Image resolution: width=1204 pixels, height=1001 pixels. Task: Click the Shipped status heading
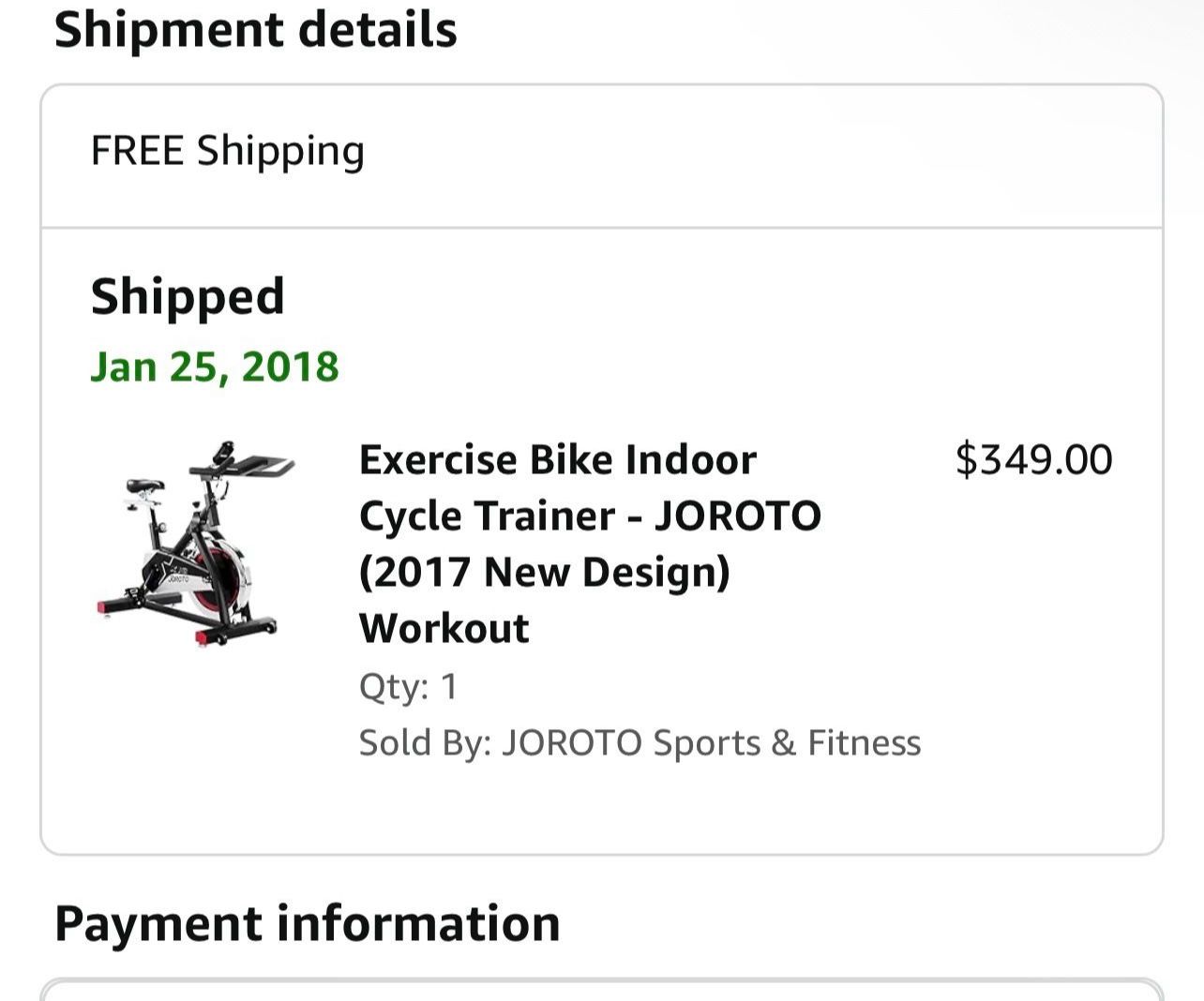coord(188,296)
